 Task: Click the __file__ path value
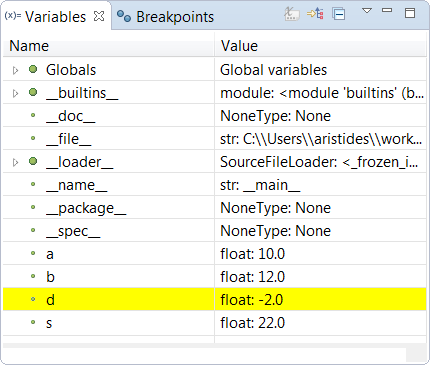tap(321, 139)
